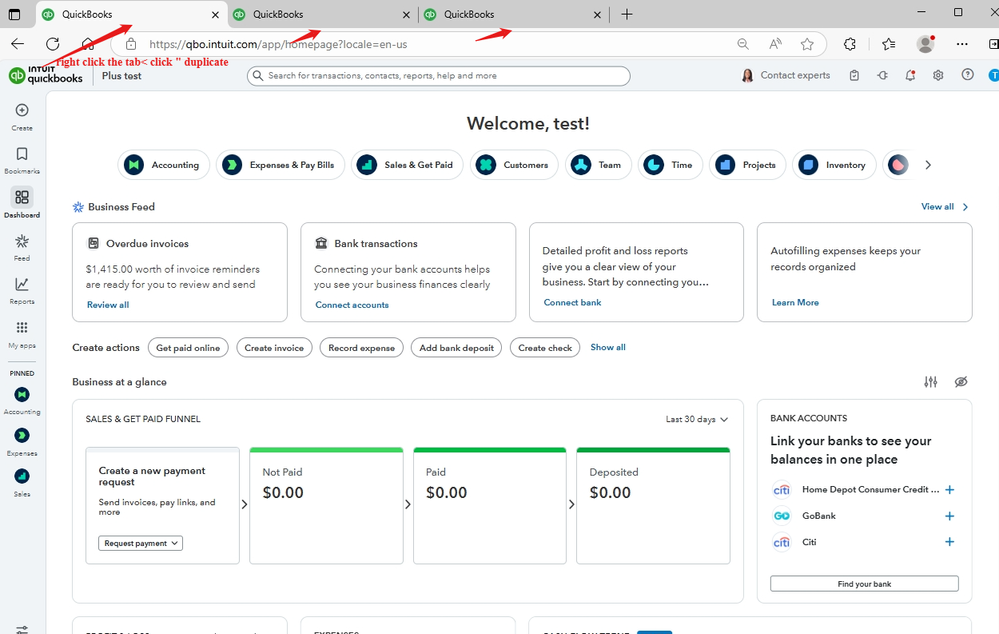This screenshot has width=999, height=634.
Task: Refresh the browser page
Action: [x=53, y=44]
